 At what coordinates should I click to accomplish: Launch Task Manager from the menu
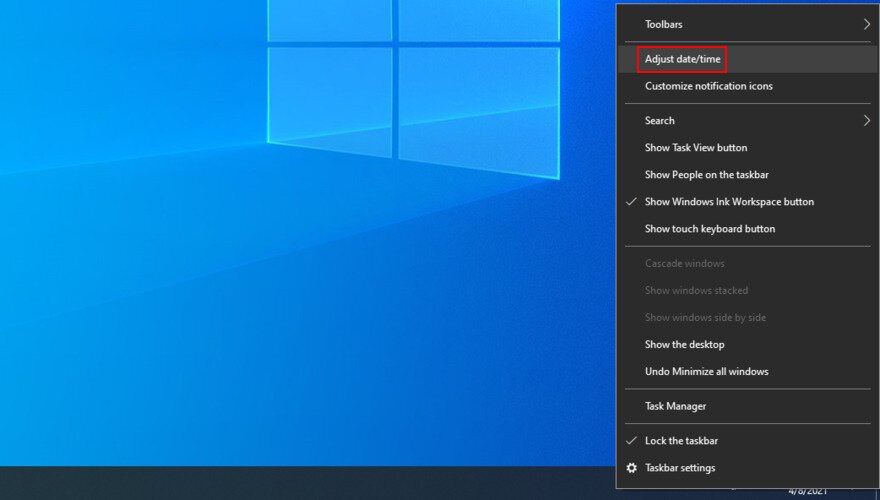748,406
